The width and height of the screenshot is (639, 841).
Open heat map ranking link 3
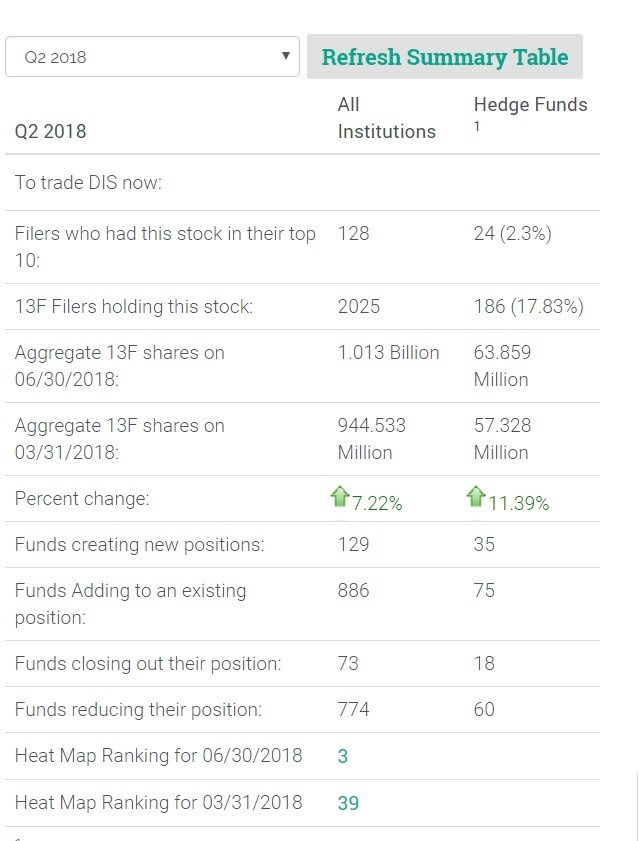coord(343,756)
